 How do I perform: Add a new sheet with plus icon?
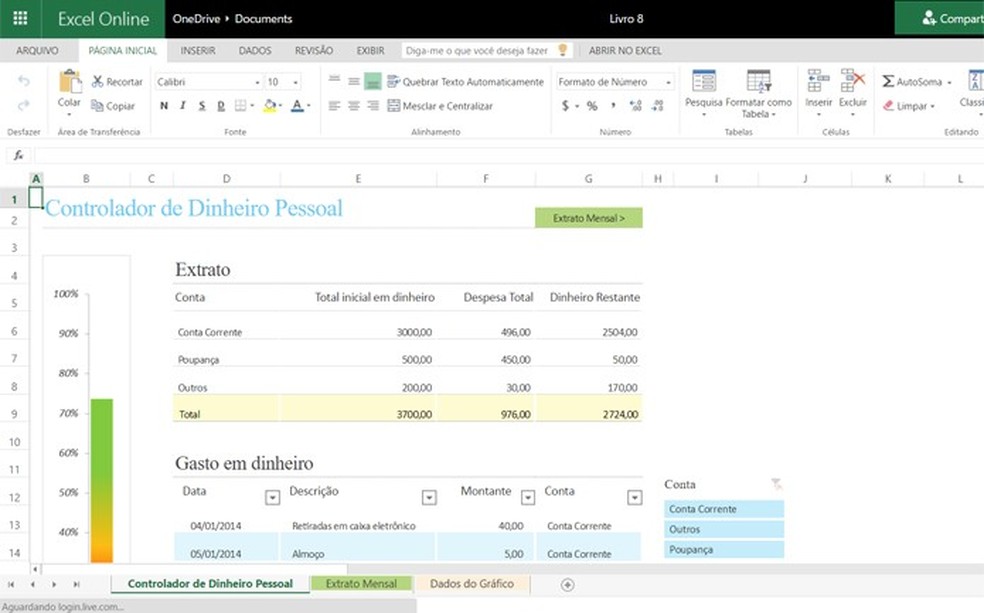568,584
